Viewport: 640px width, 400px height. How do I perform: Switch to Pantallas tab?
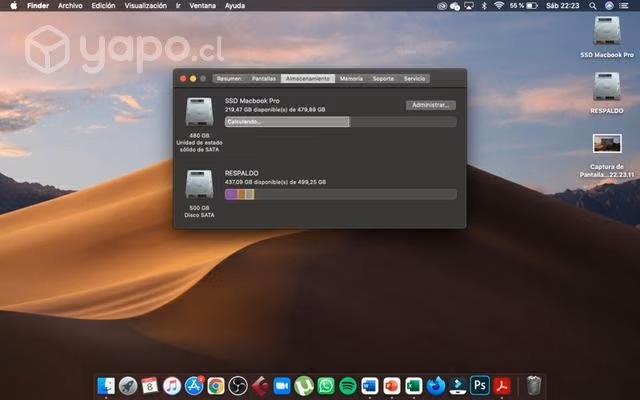tap(264, 78)
